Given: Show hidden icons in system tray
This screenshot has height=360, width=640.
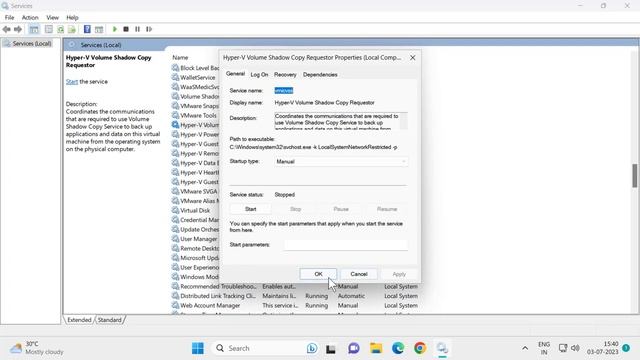Looking at the screenshot, I should click(525, 348).
